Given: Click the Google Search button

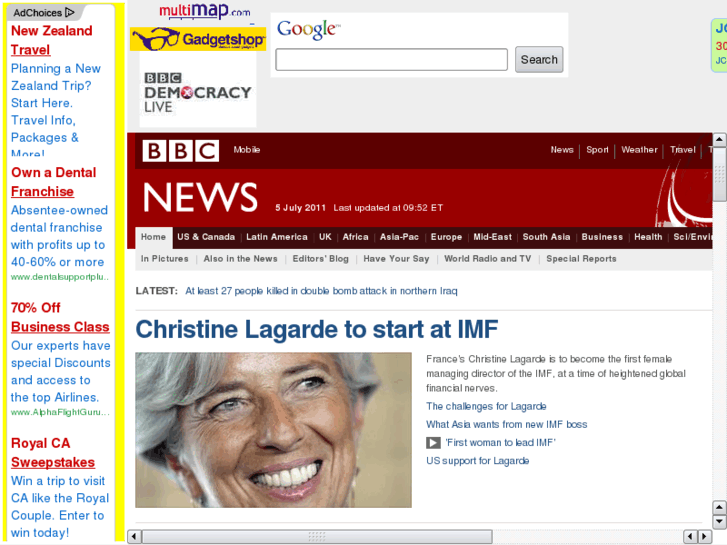Looking at the screenshot, I should click(539, 59).
